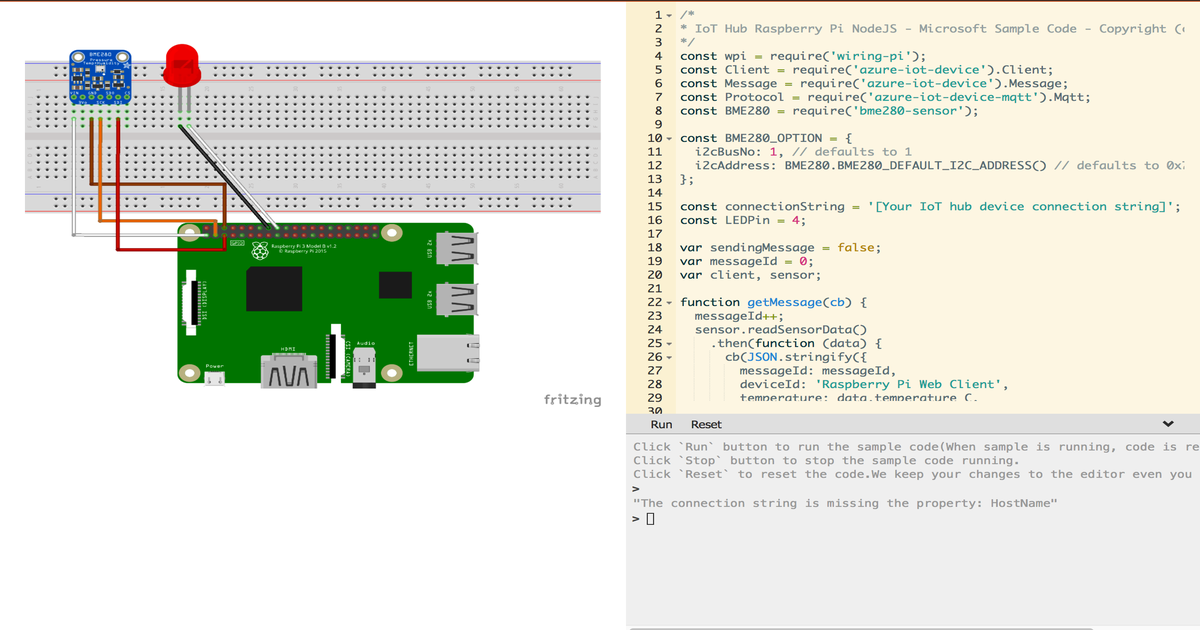Collapse the console panel using the chevron
The width and height of the screenshot is (1200, 630).
point(1168,424)
